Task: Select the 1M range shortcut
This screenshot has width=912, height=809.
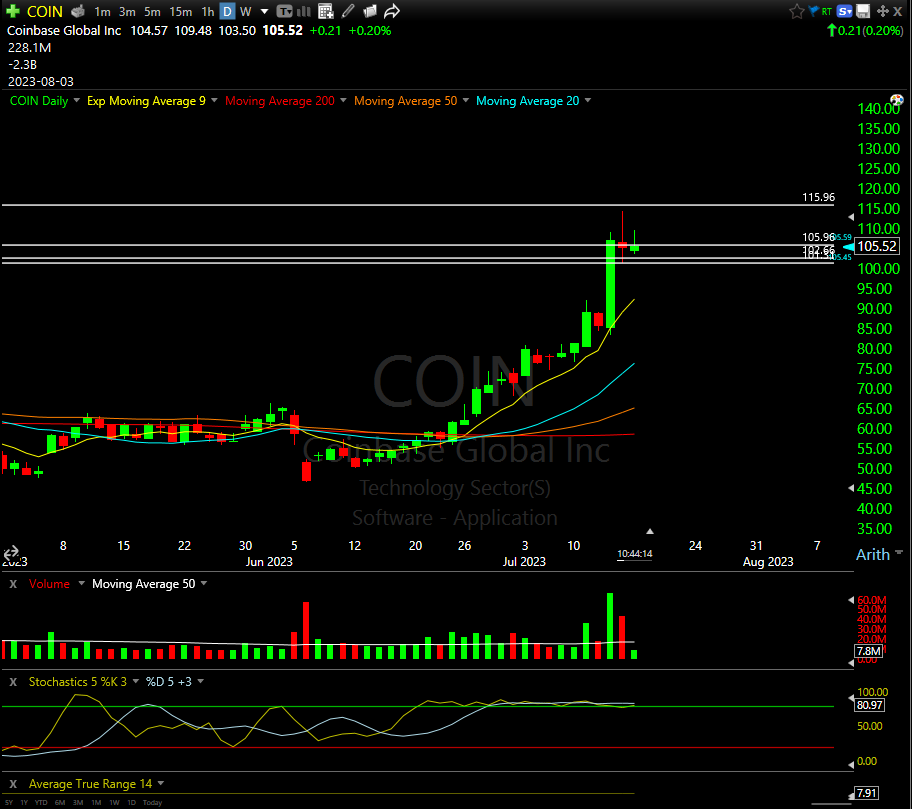Action: pyautogui.click(x=96, y=803)
